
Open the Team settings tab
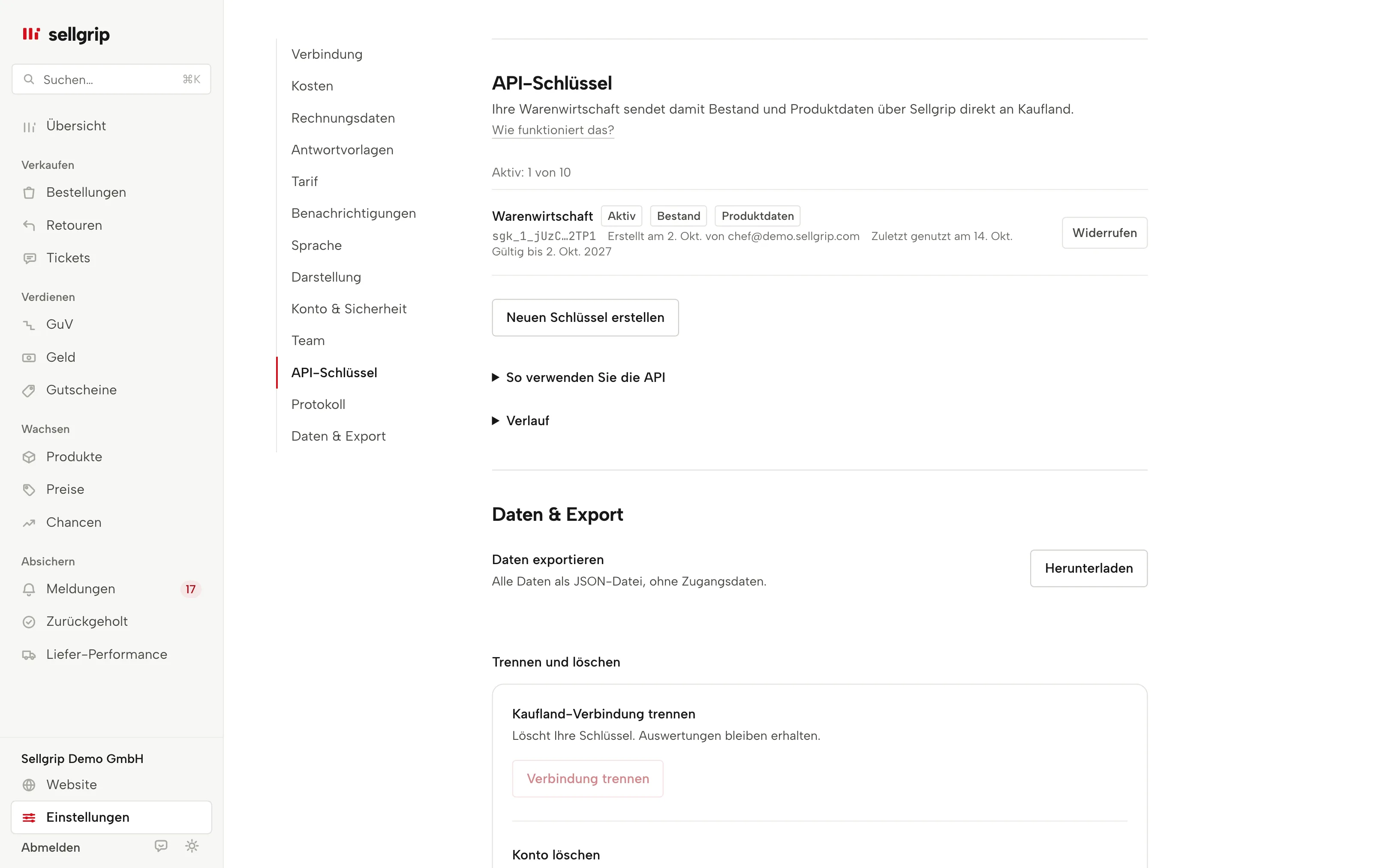tap(308, 340)
